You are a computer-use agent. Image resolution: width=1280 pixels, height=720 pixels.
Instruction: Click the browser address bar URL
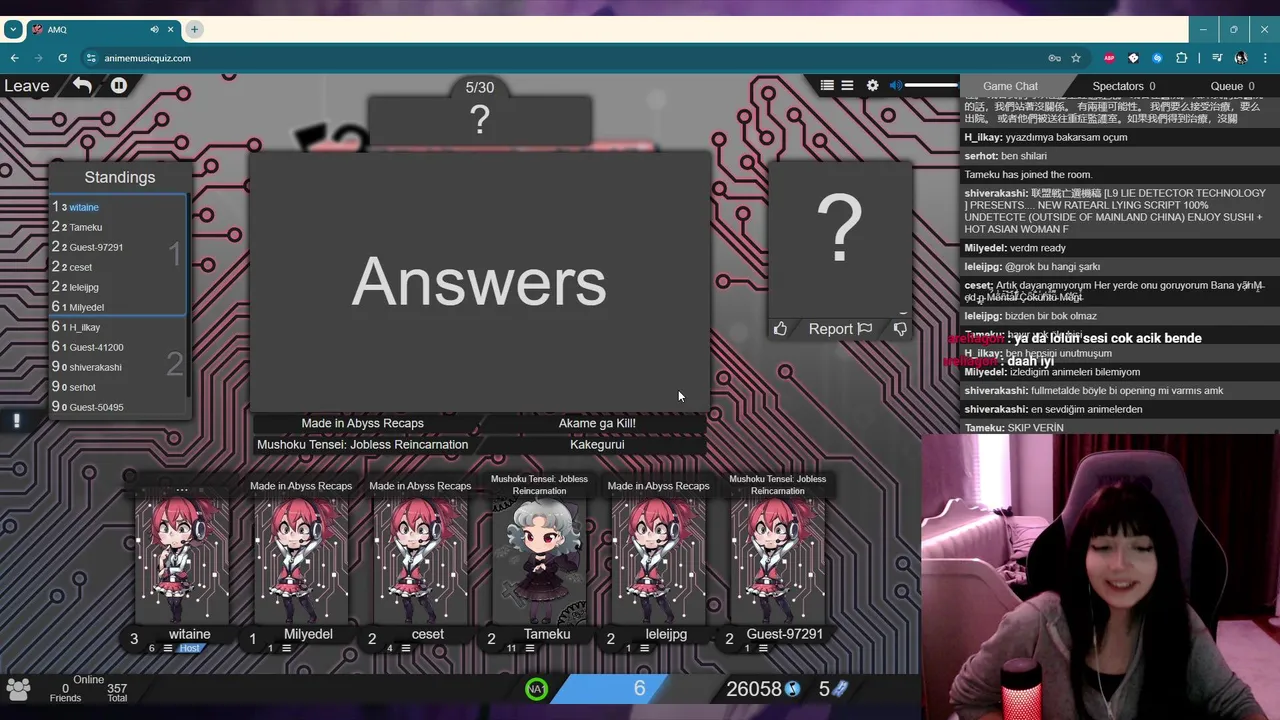click(146, 58)
